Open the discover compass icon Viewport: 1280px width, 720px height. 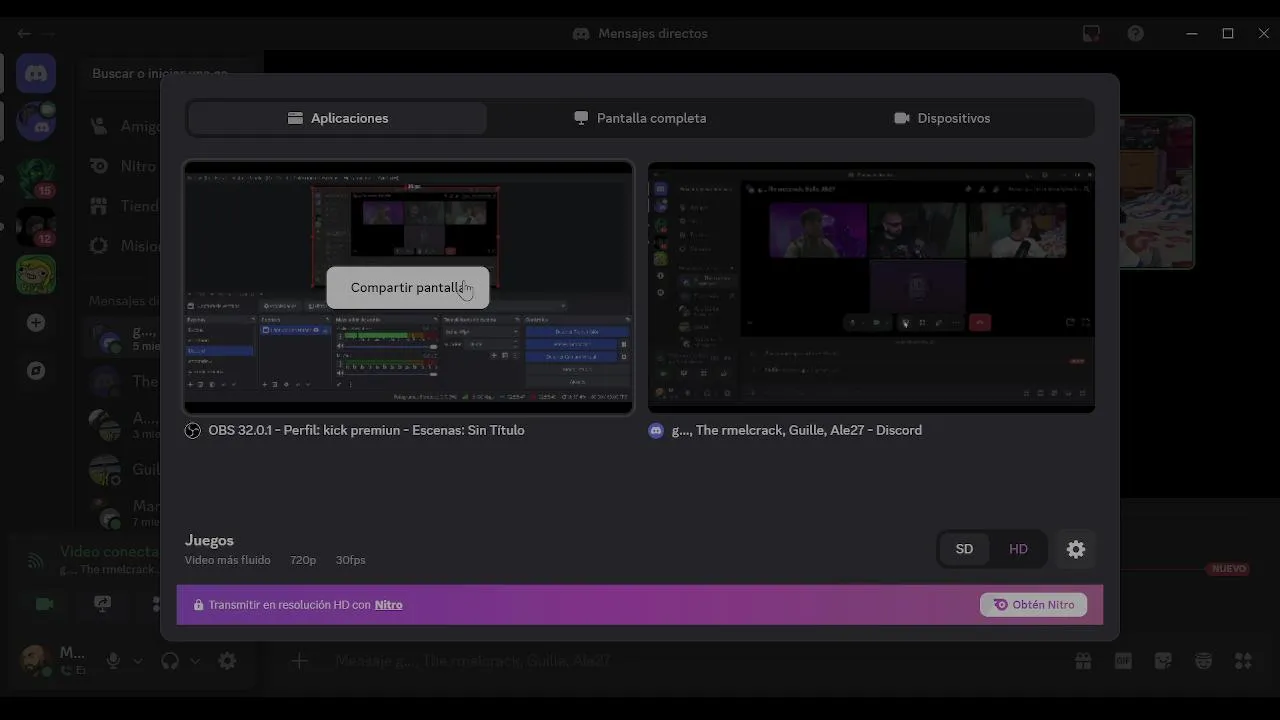(x=36, y=371)
